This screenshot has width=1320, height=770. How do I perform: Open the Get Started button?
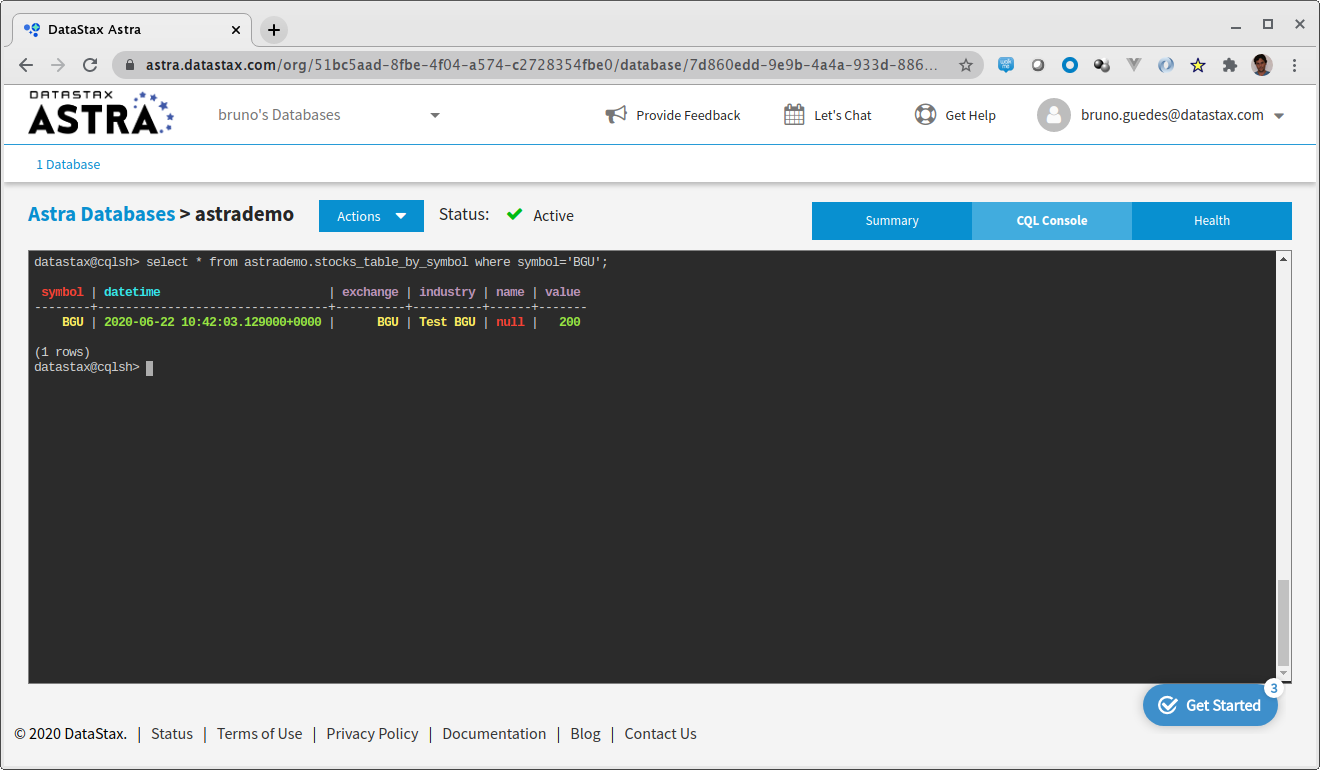click(1210, 705)
